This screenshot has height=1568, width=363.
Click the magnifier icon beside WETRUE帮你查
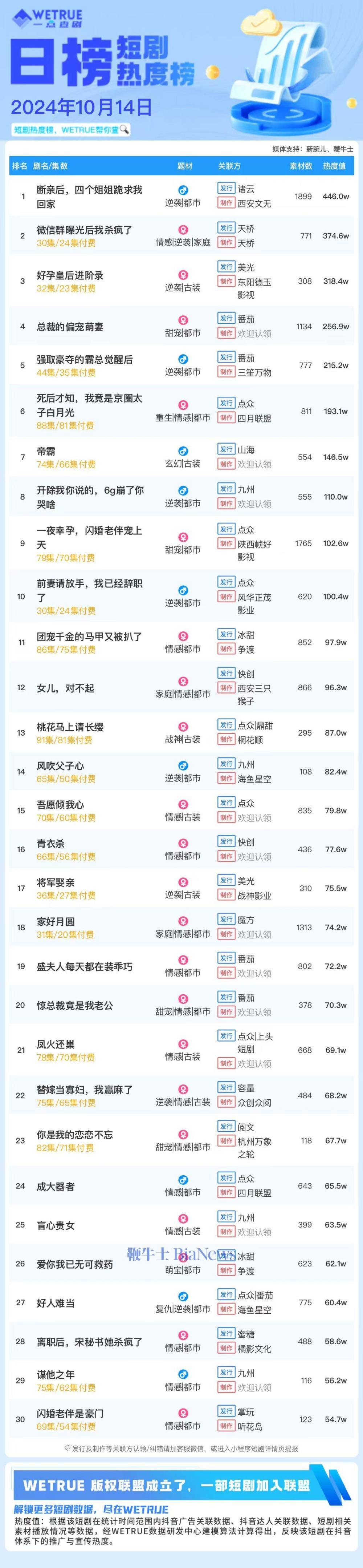coord(125,130)
